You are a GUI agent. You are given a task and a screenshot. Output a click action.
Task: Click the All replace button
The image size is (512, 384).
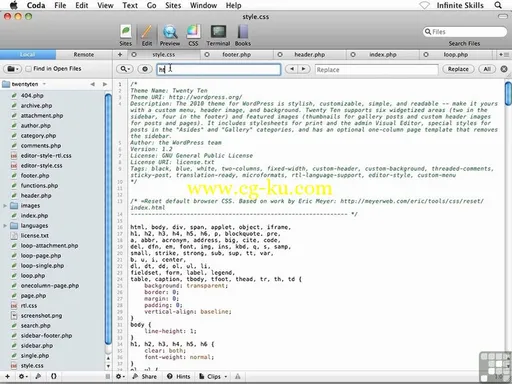[487, 69]
